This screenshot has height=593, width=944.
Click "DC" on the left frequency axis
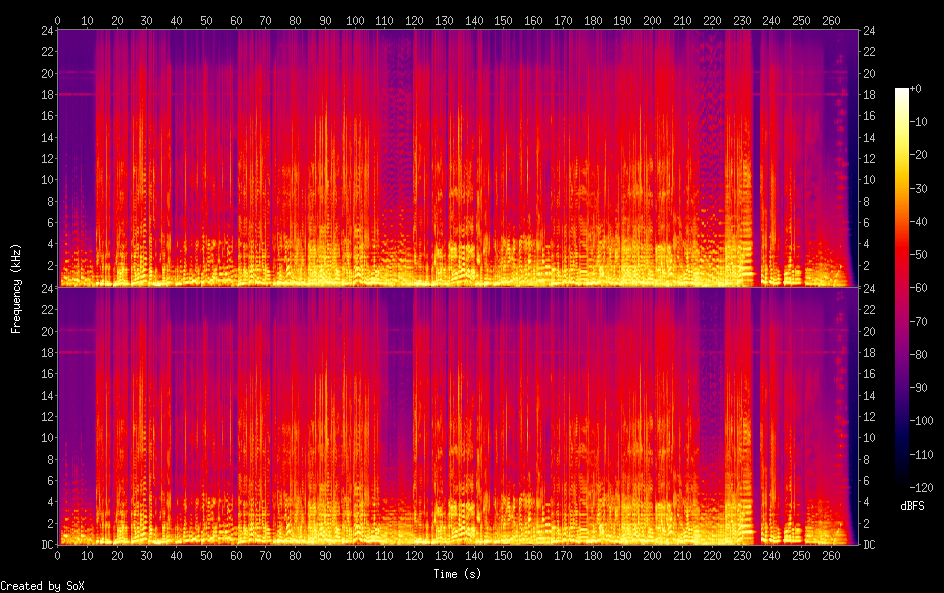[x=48, y=545]
